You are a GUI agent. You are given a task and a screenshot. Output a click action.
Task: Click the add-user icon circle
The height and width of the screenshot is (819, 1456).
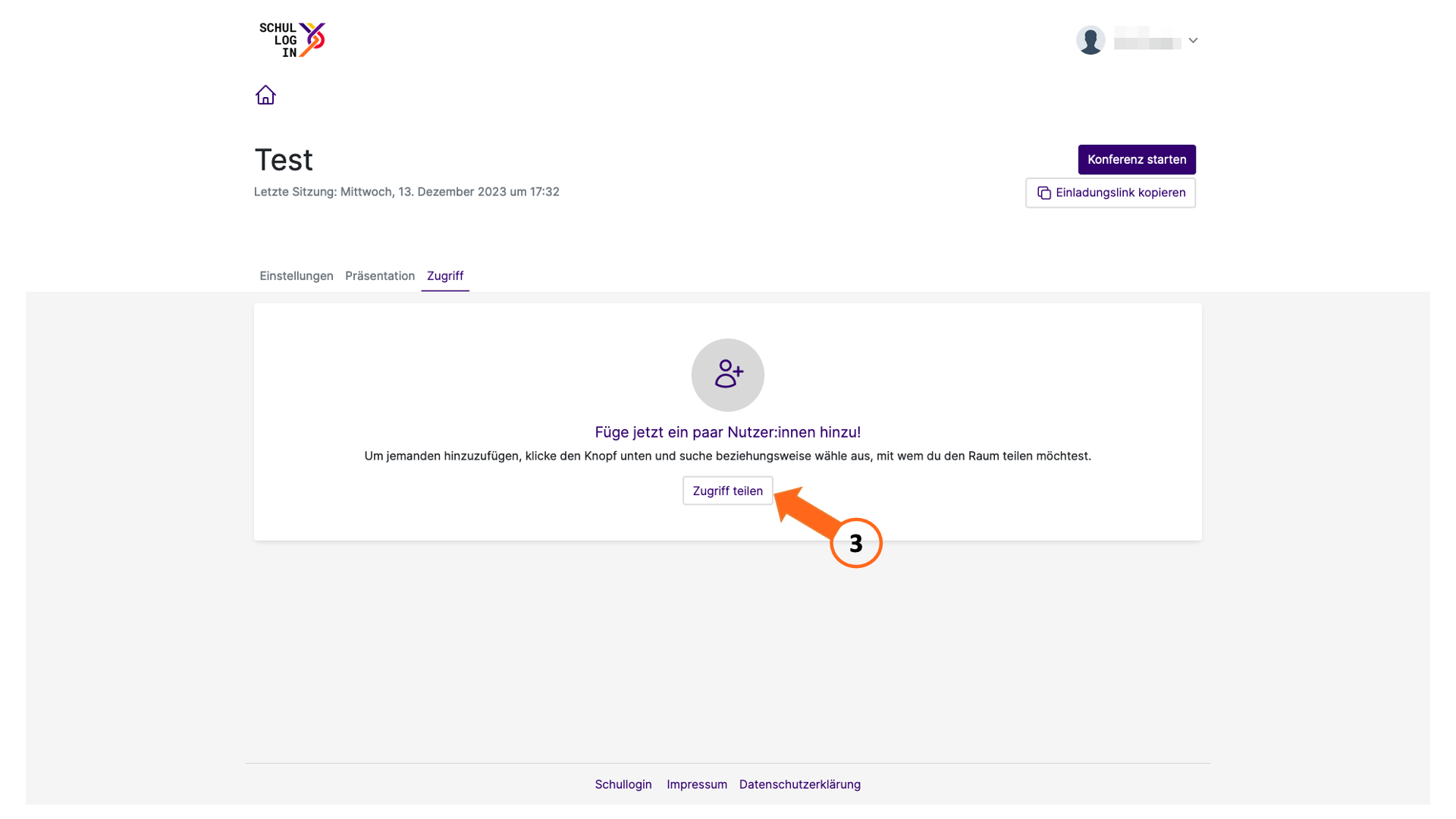pyautogui.click(x=727, y=375)
